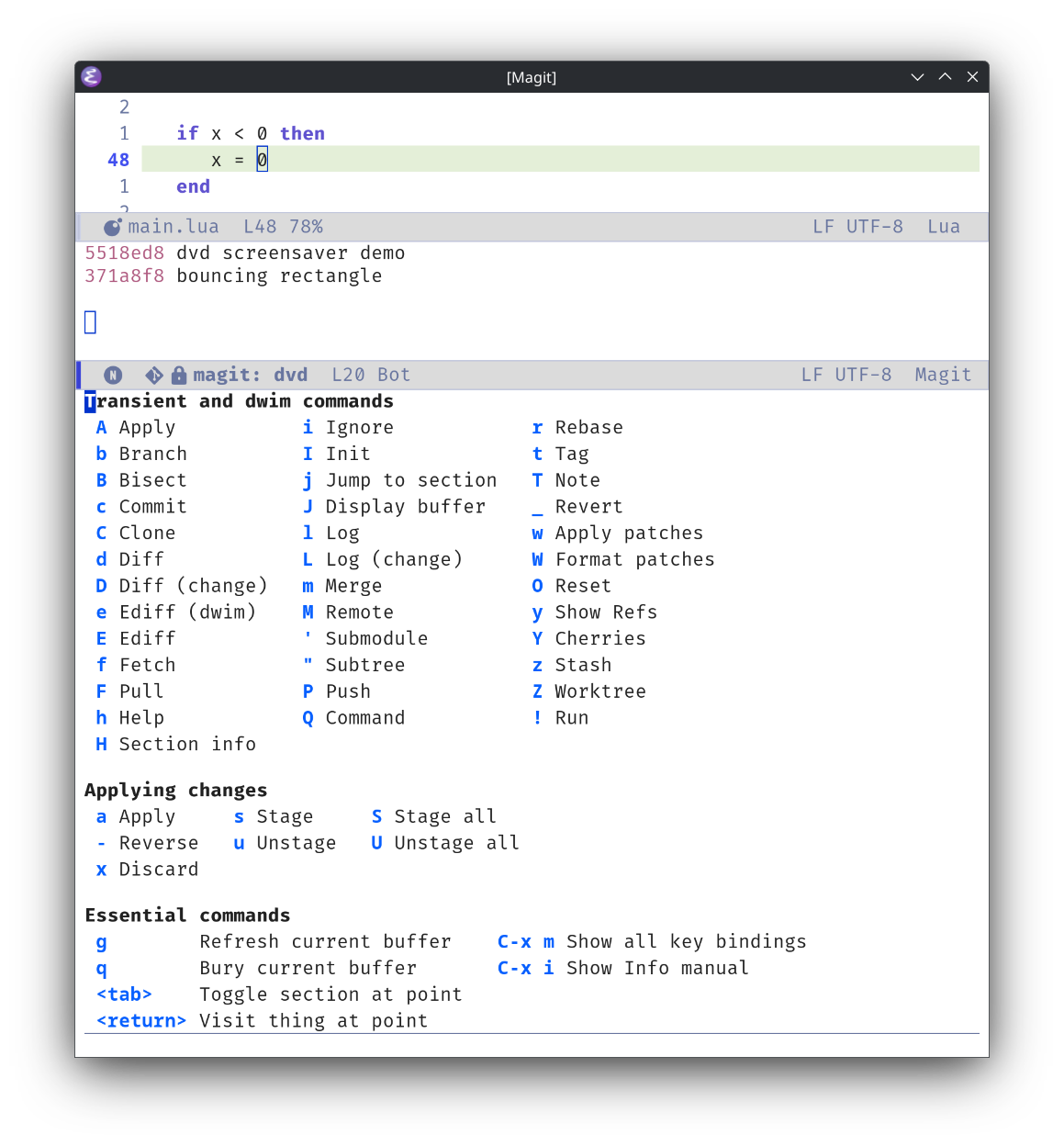The width and height of the screenshot is (1064, 1146).
Task: Click the Push command entry
Action: point(337,691)
